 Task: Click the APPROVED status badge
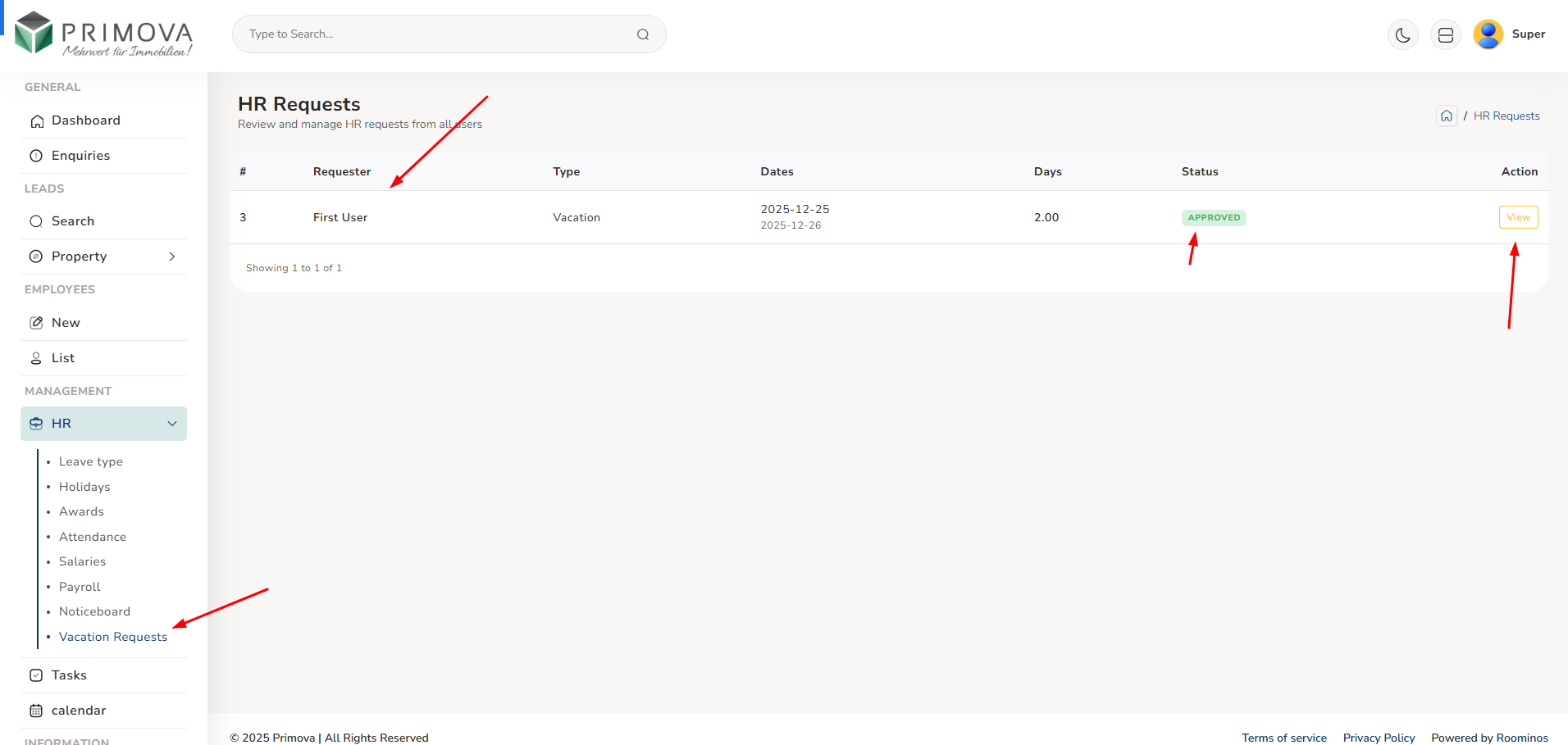pos(1213,218)
